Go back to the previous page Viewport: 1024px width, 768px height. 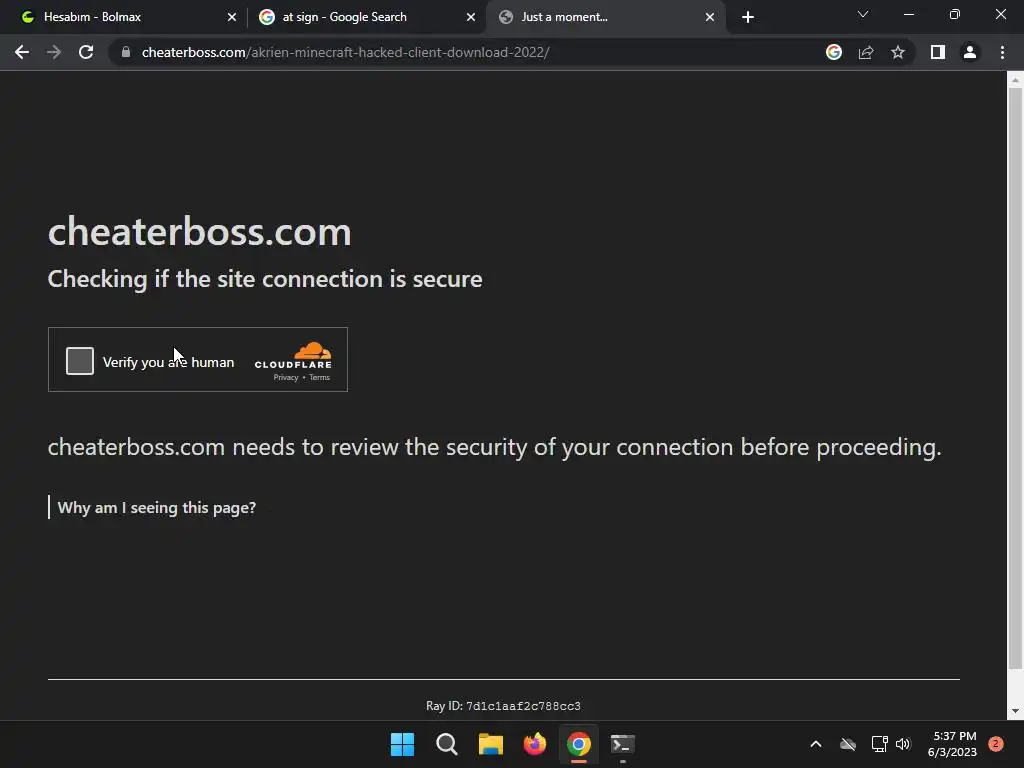coord(22,52)
